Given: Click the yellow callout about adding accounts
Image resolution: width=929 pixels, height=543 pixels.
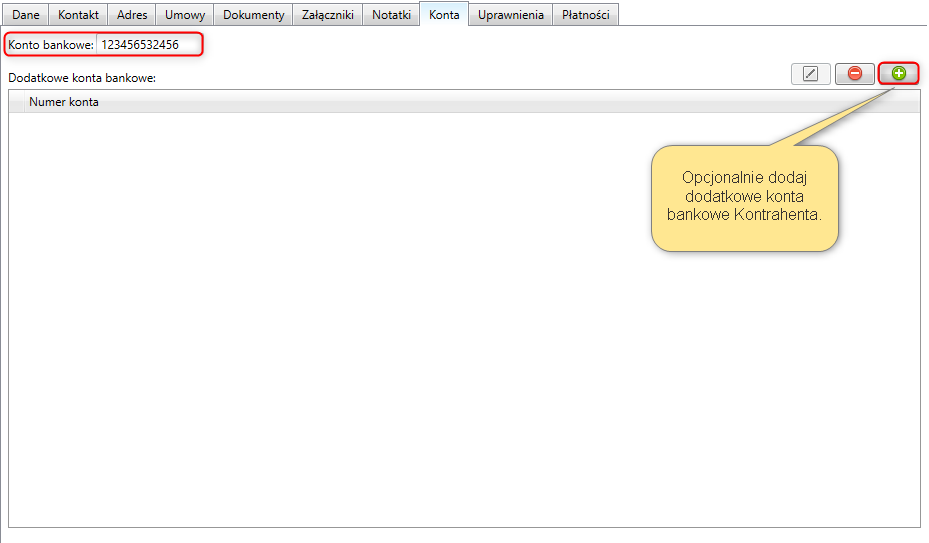Looking at the screenshot, I should tap(744, 198).
